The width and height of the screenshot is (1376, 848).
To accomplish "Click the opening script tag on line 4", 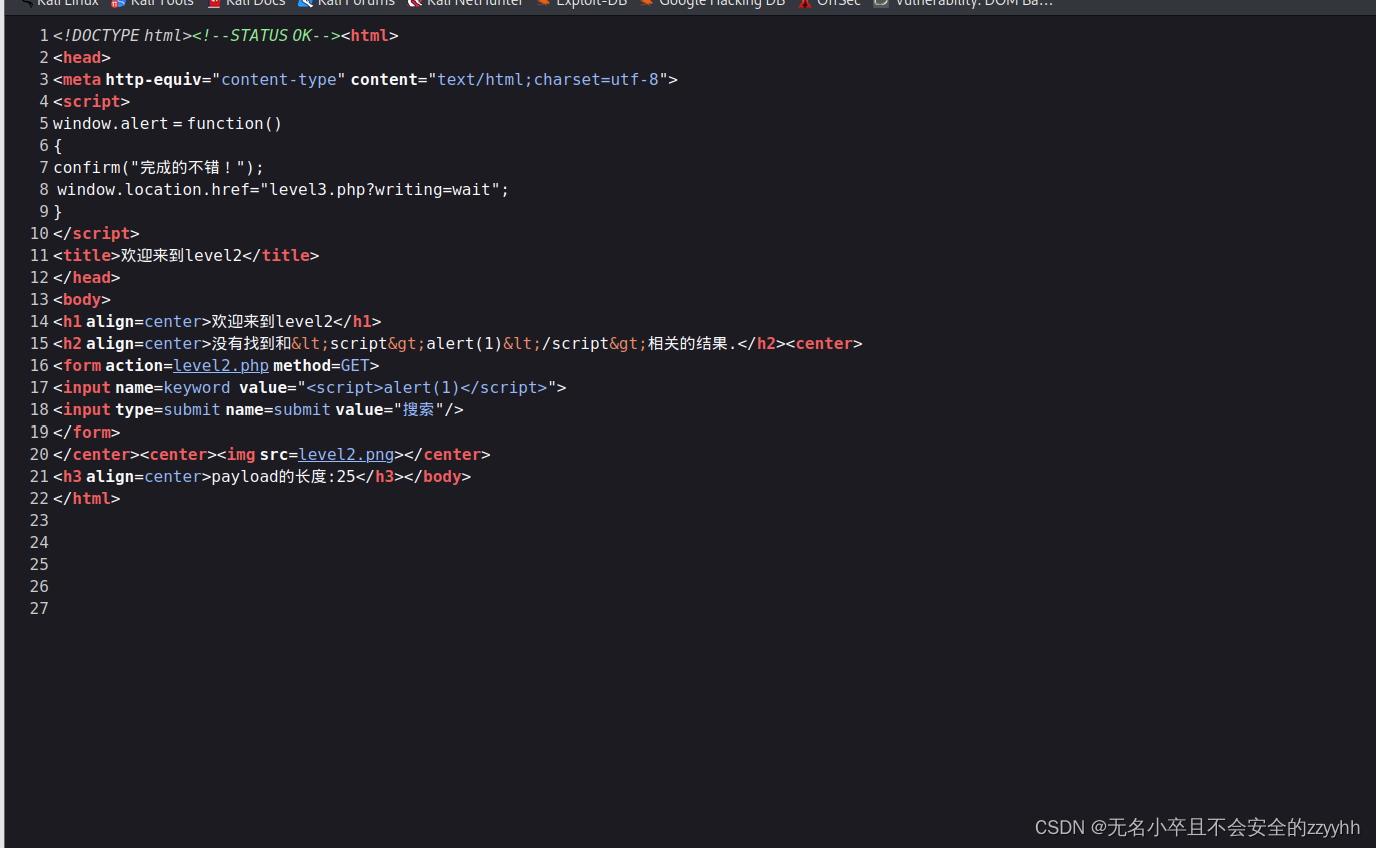I will point(91,102).
